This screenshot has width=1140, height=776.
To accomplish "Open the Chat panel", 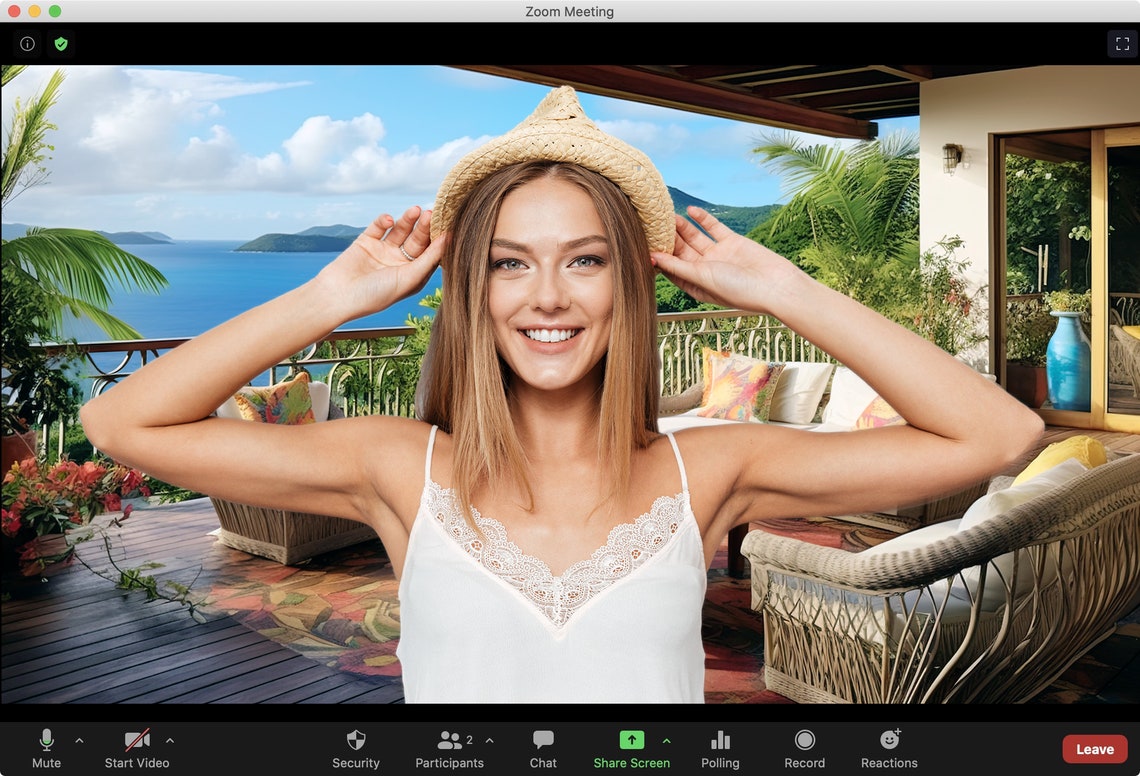I will (542, 748).
